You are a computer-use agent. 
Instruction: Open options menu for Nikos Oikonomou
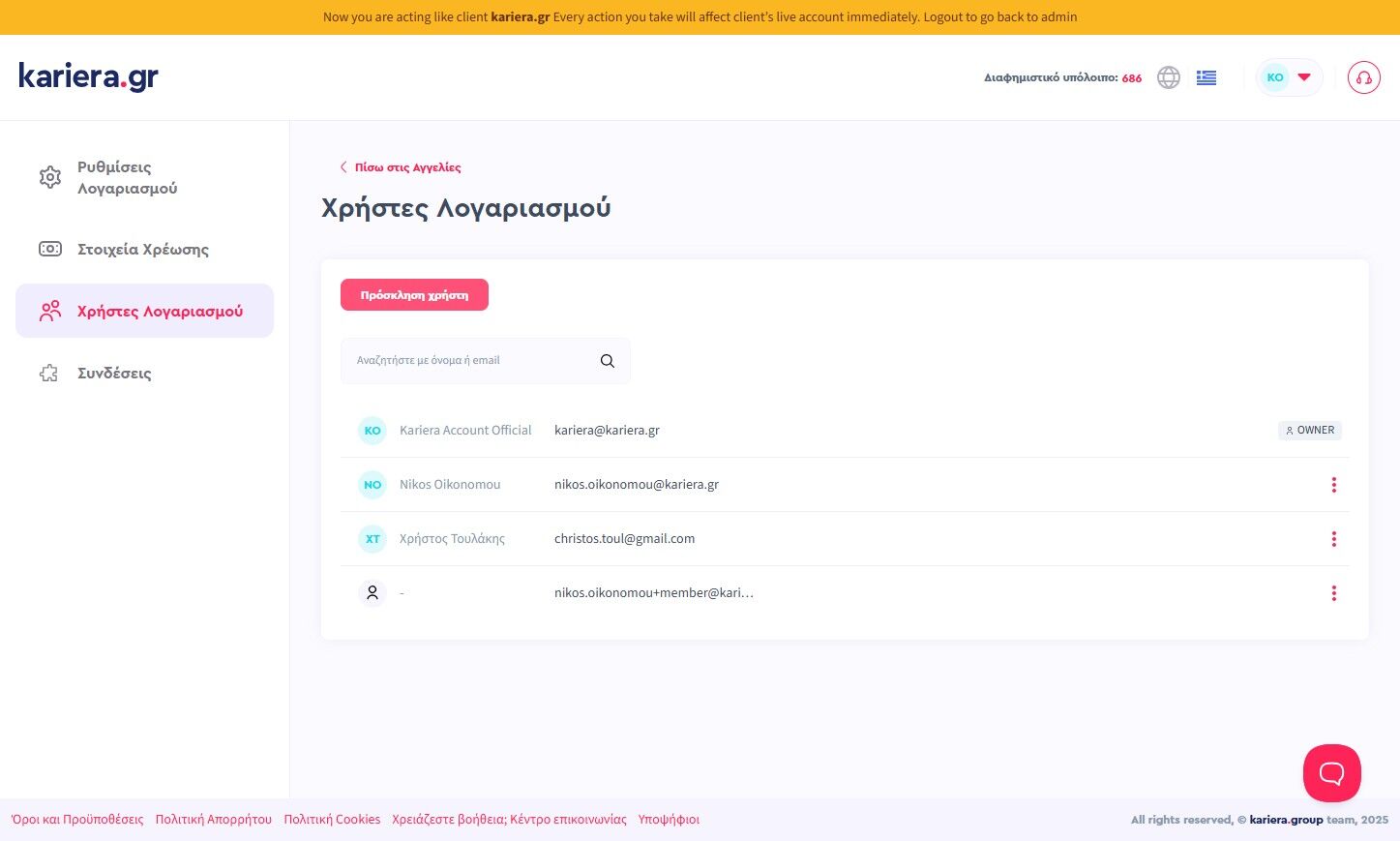pyautogui.click(x=1333, y=485)
